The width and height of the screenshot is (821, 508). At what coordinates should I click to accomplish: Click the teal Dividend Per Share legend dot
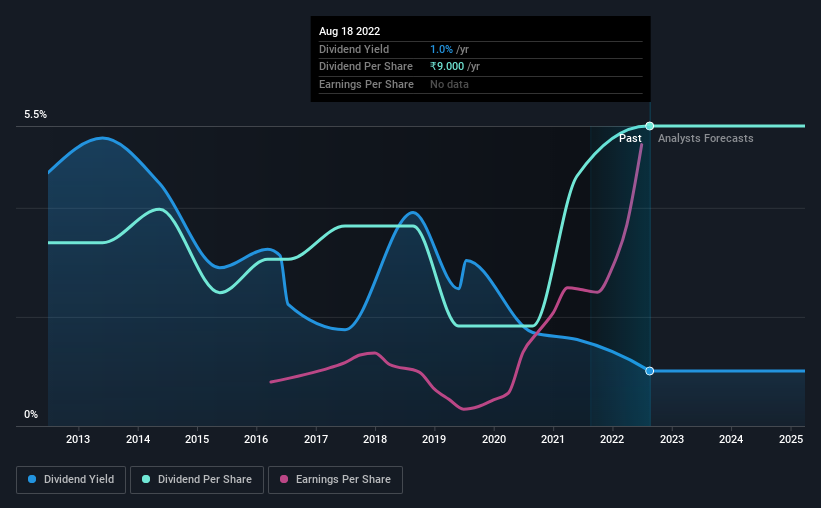[146, 479]
